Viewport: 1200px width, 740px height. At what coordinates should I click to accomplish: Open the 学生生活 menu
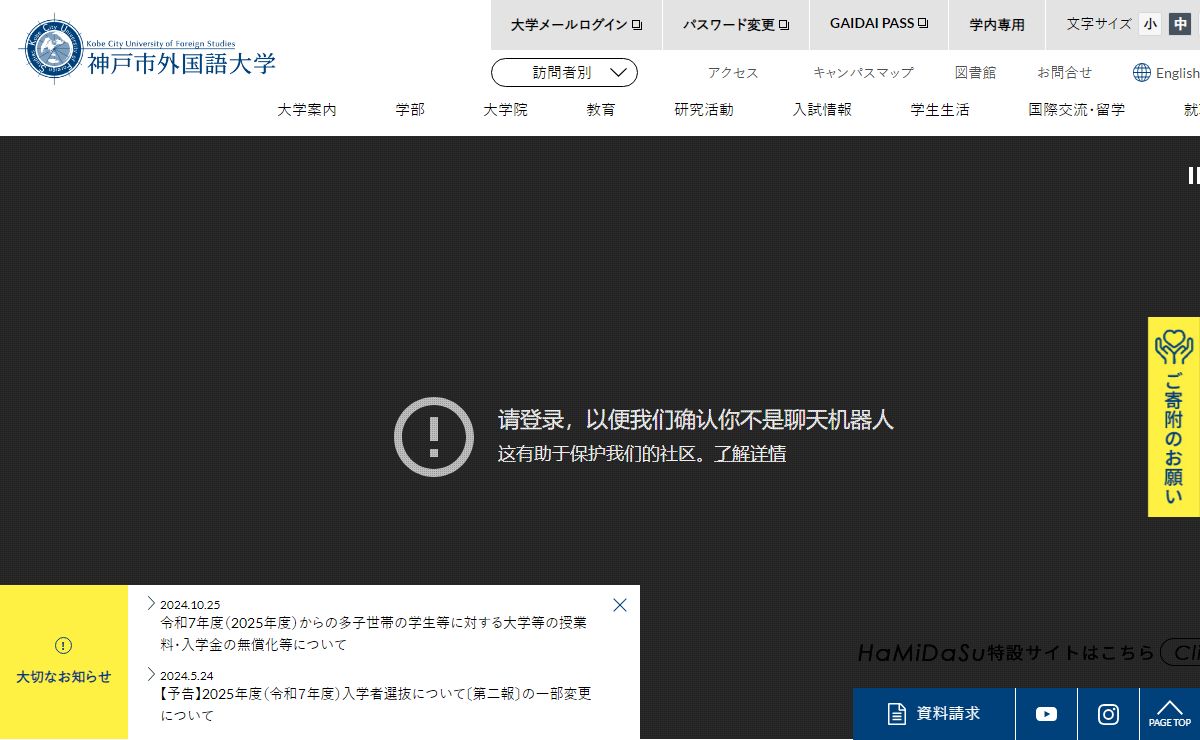point(940,110)
